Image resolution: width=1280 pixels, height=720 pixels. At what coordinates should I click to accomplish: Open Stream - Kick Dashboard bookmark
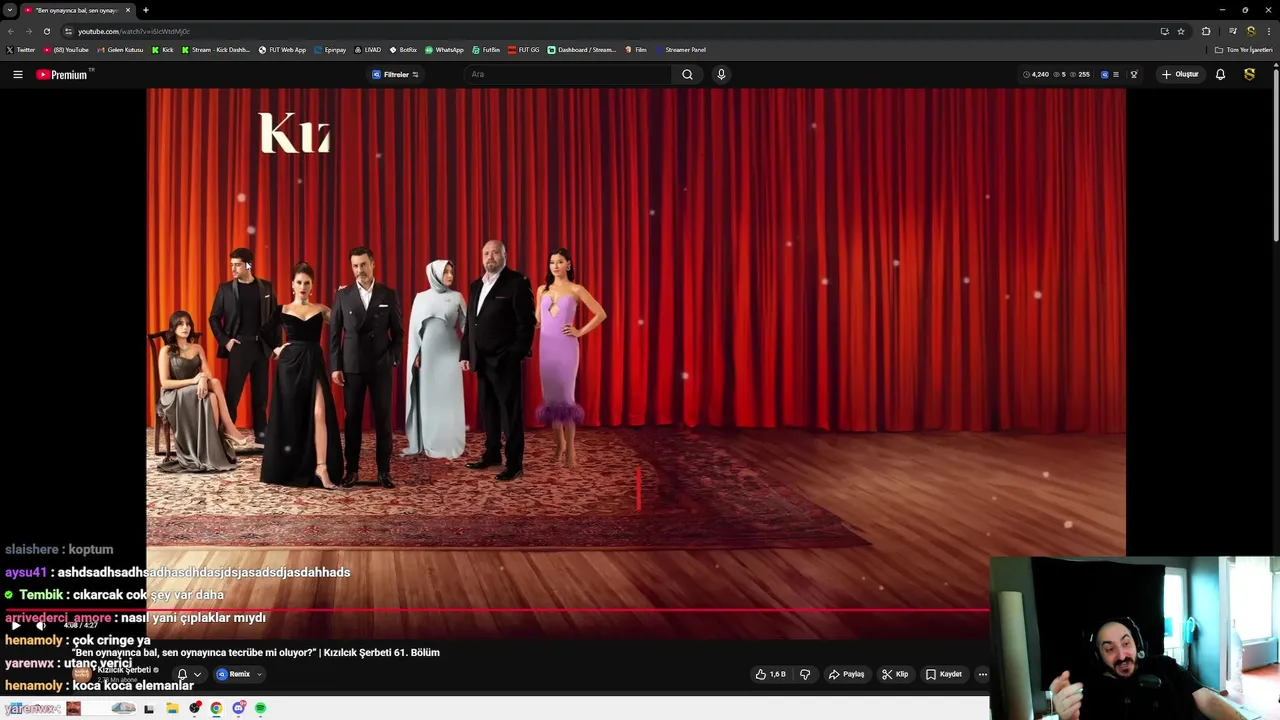point(215,50)
